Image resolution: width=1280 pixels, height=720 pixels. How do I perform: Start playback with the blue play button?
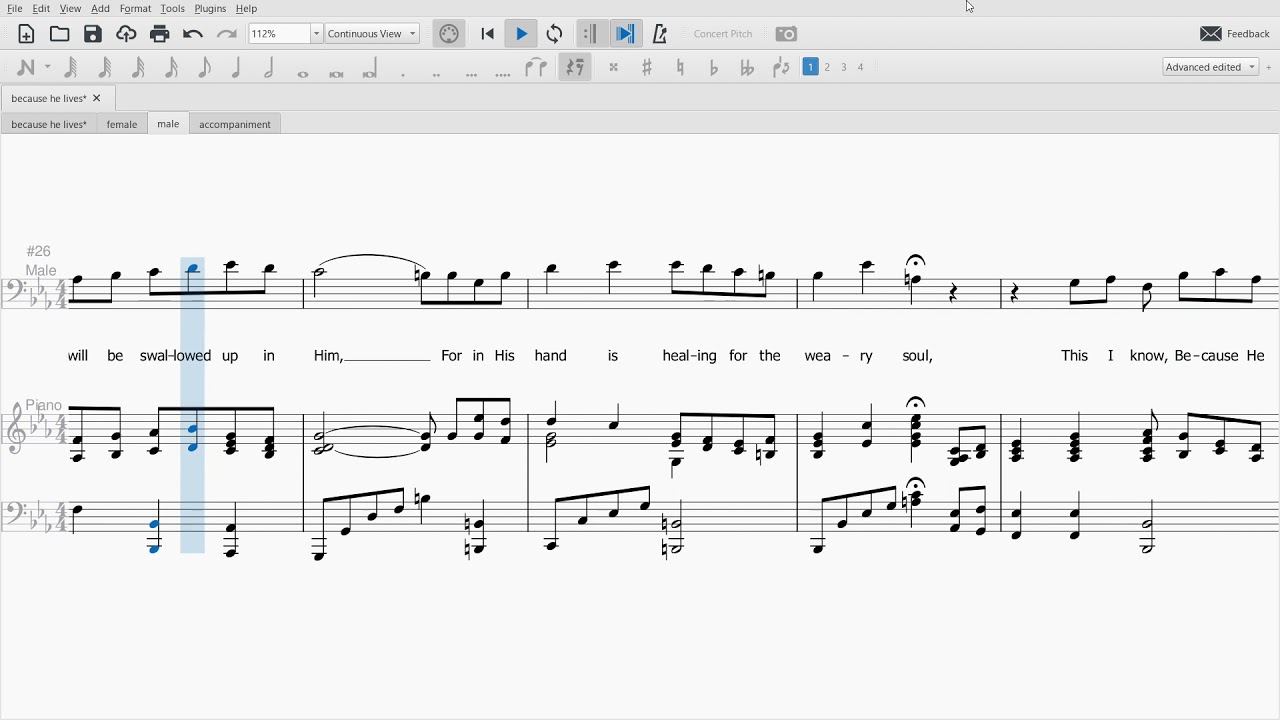[x=521, y=34]
